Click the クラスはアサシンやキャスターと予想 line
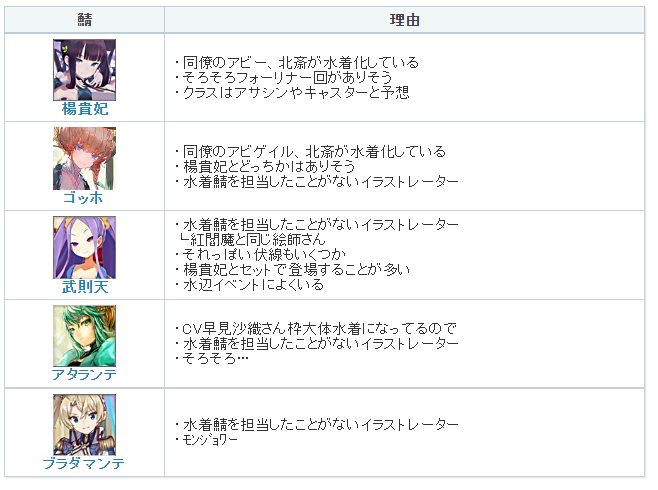The width and height of the screenshot is (658, 490). 292,93
